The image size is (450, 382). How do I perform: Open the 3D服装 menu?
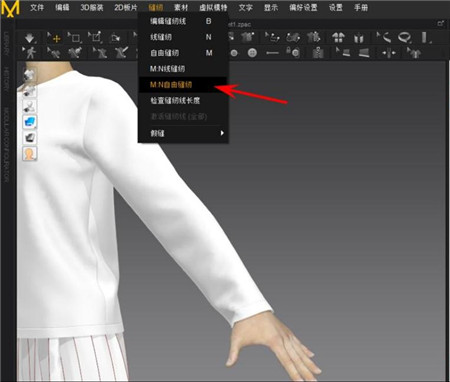pyautogui.click(x=92, y=7)
